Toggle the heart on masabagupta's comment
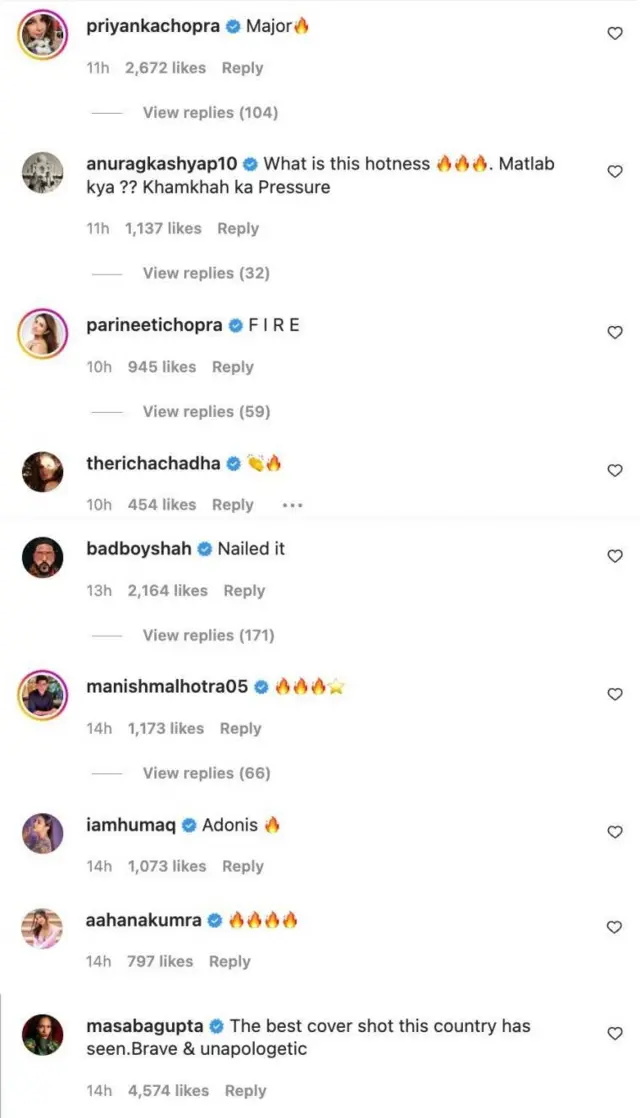This screenshot has width=640, height=1118. 615,1033
